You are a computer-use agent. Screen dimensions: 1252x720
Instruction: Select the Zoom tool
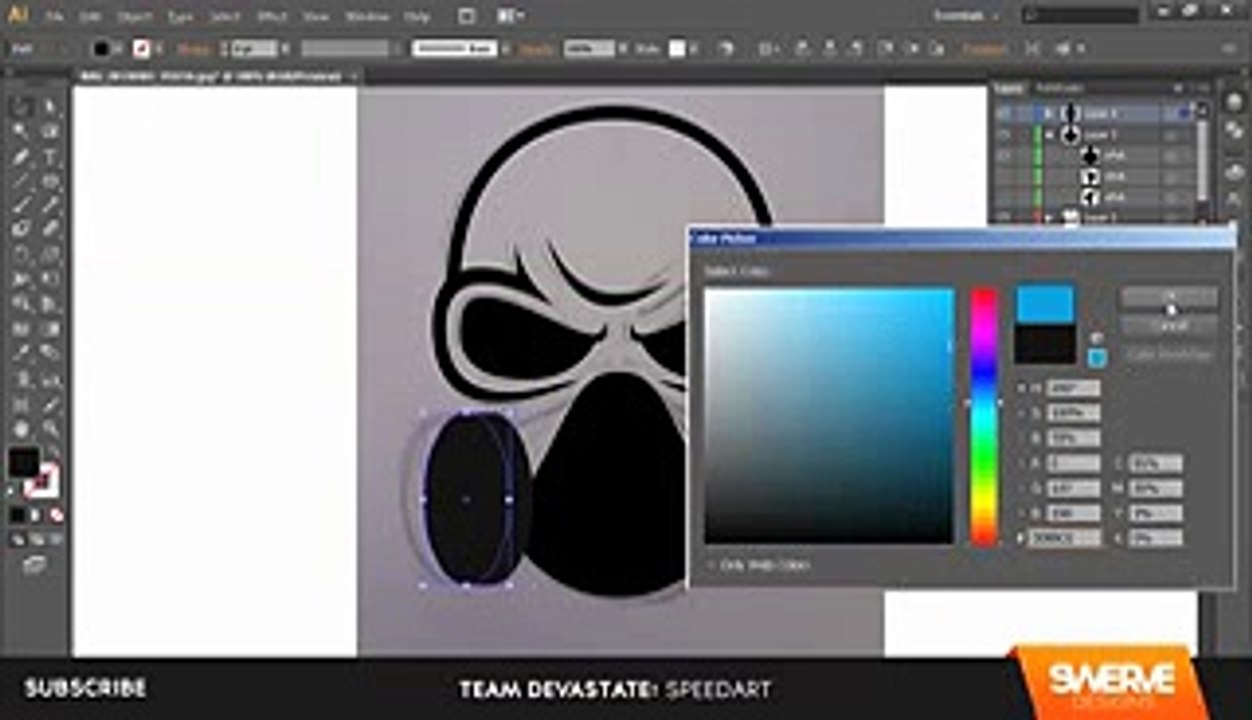coord(50,428)
